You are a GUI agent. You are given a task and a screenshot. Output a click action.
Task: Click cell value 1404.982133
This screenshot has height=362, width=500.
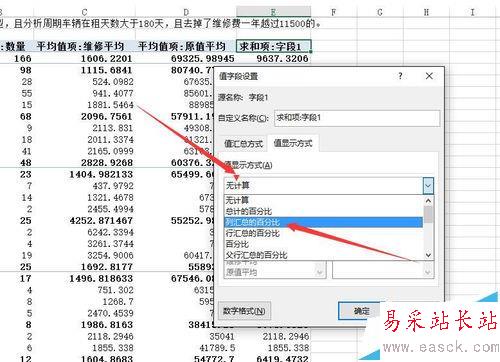coord(101,174)
